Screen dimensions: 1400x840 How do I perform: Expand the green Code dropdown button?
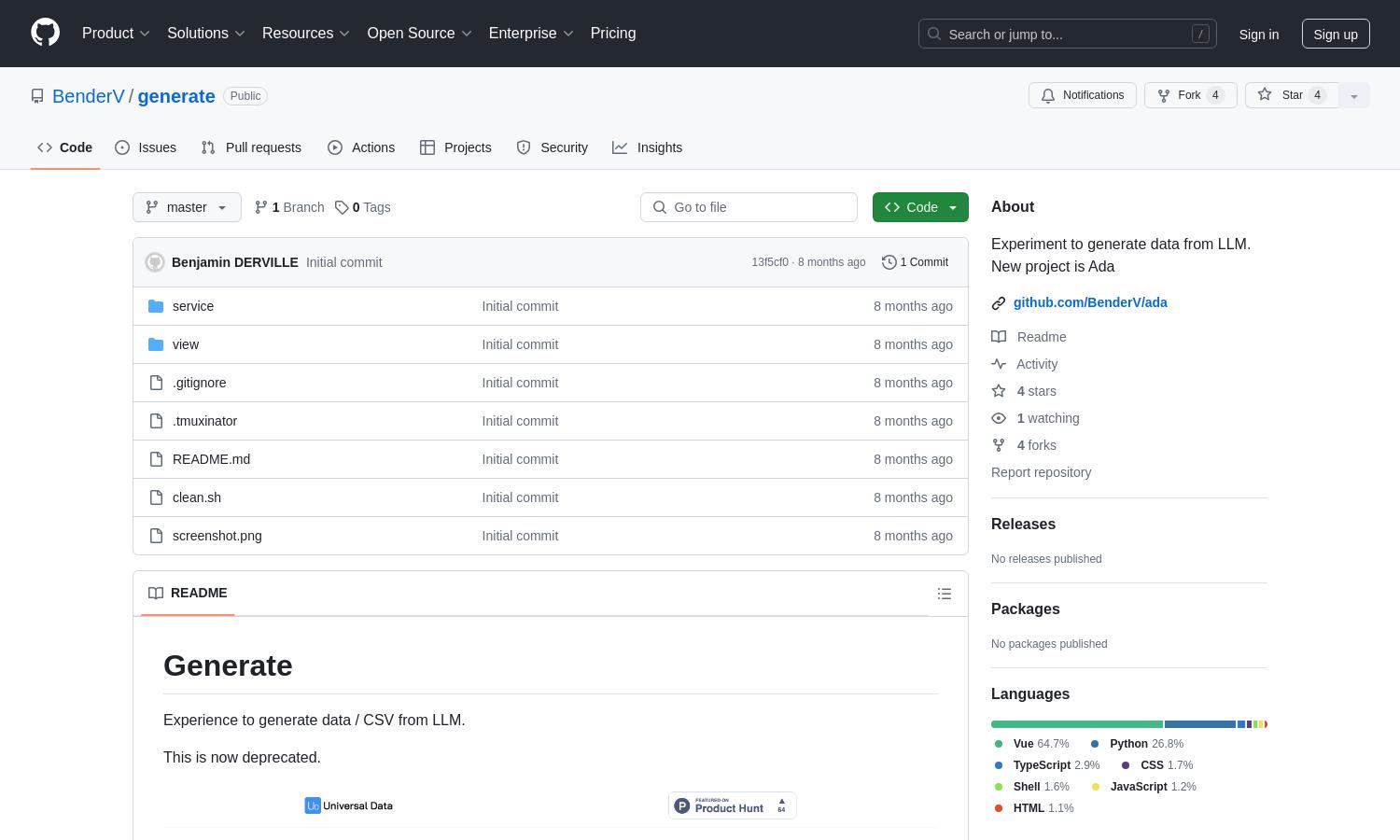(920, 207)
